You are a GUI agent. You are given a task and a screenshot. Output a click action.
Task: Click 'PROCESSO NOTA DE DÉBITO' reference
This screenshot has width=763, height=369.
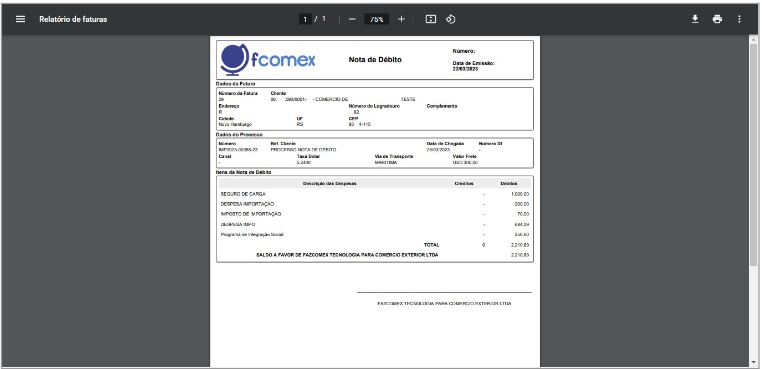[303, 150]
